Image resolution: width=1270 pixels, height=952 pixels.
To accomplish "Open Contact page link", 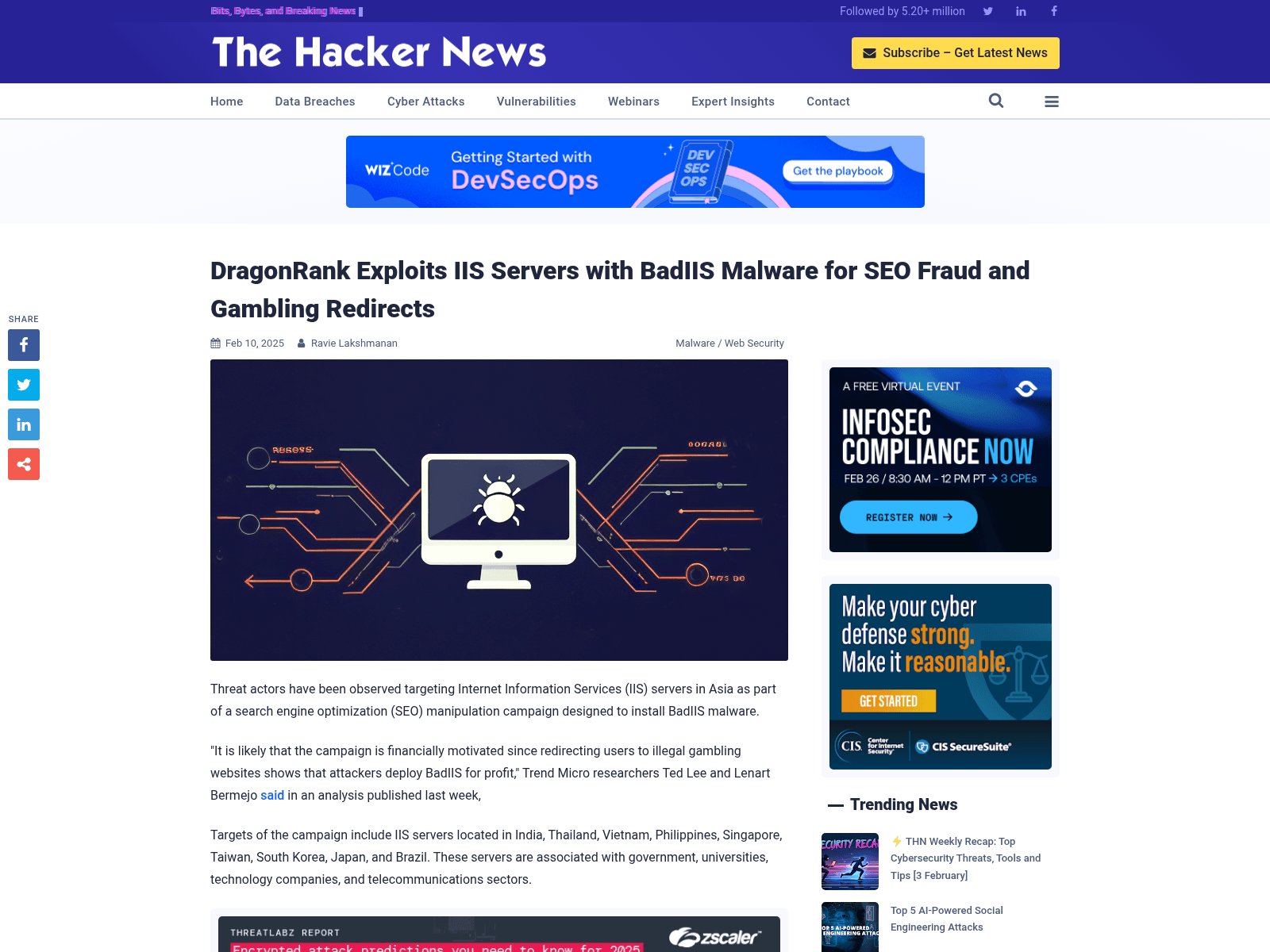I will coord(828,102).
